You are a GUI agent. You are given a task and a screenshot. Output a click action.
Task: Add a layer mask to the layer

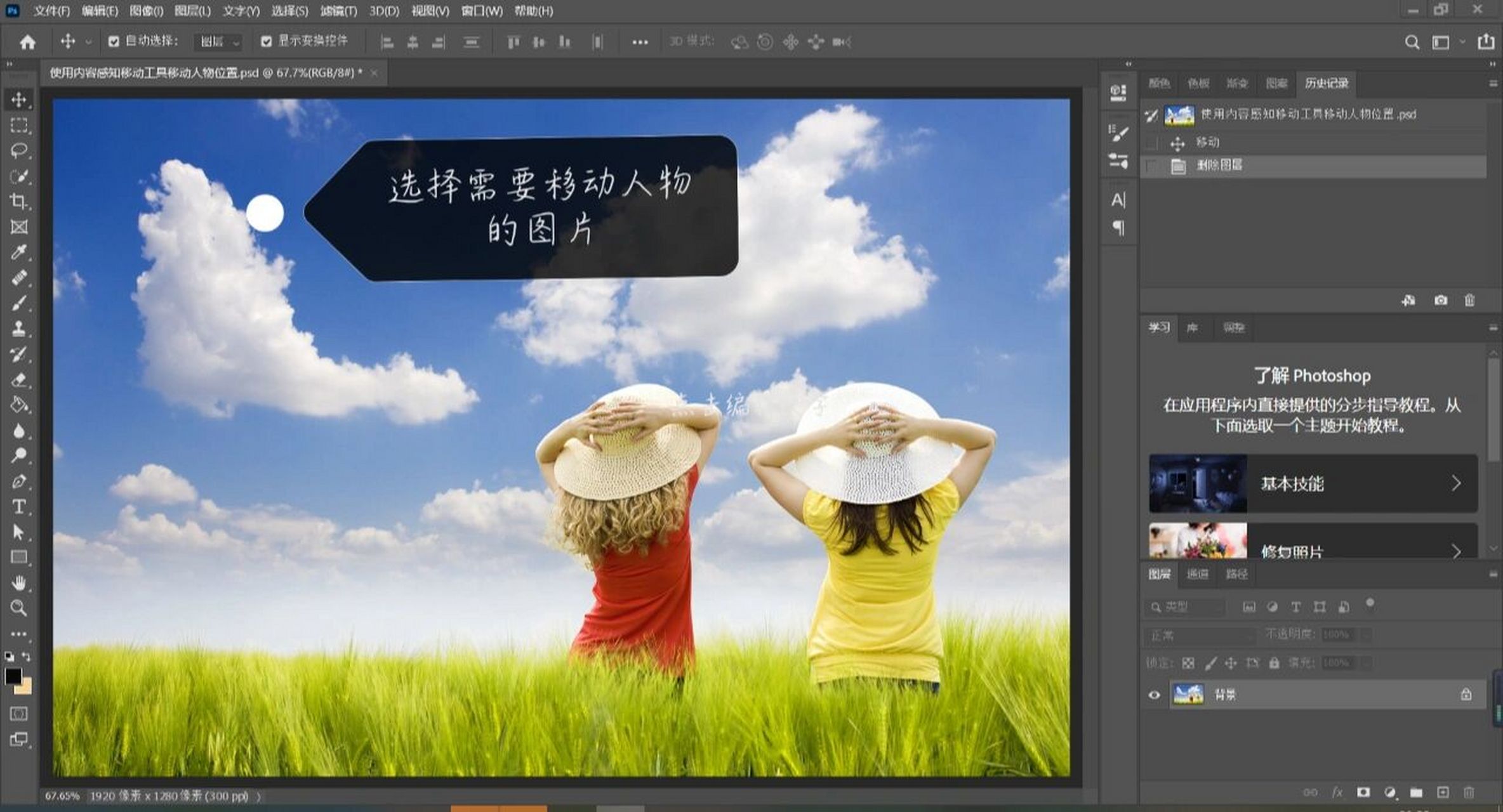[x=1362, y=792]
